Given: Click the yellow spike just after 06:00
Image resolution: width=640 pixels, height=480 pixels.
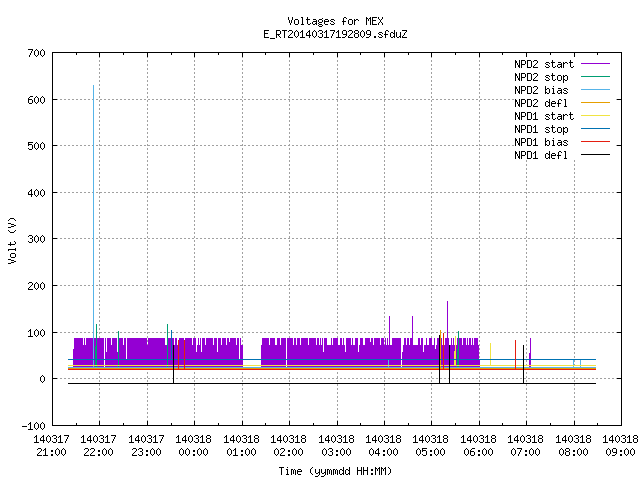Looking at the screenshot, I should tap(490, 354).
